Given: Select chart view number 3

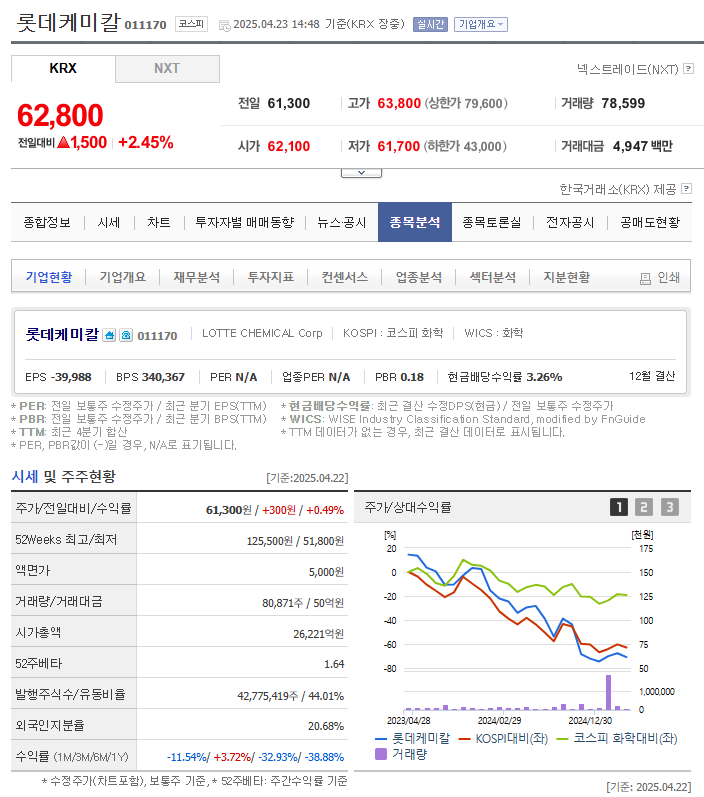Looking at the screenshot, I should (x=669, y=507).
